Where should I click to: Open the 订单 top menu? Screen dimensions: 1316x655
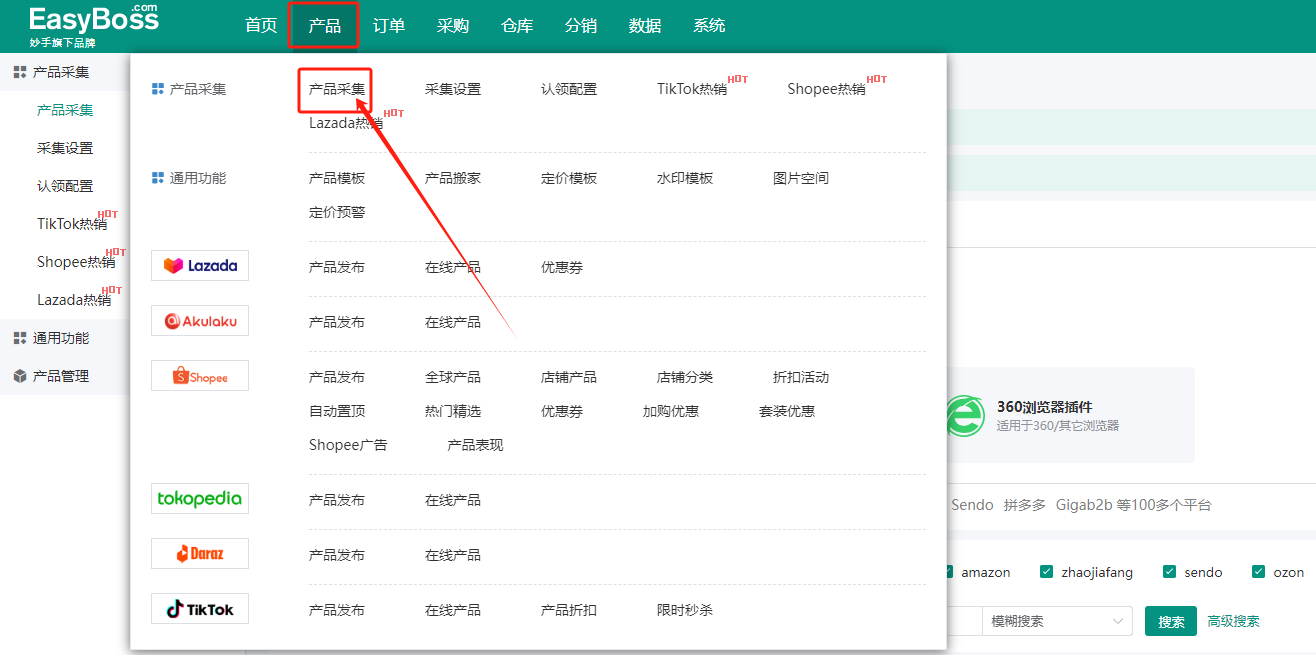click(x=389, y=26)
